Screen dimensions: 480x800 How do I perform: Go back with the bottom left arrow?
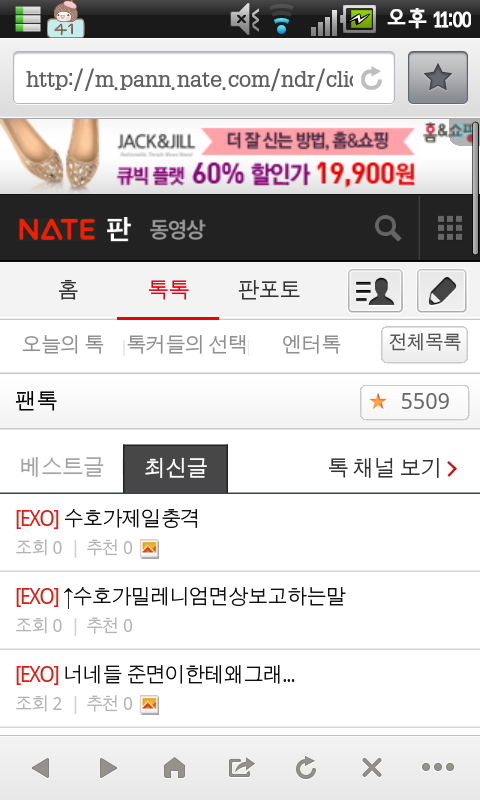click(40, 767)
